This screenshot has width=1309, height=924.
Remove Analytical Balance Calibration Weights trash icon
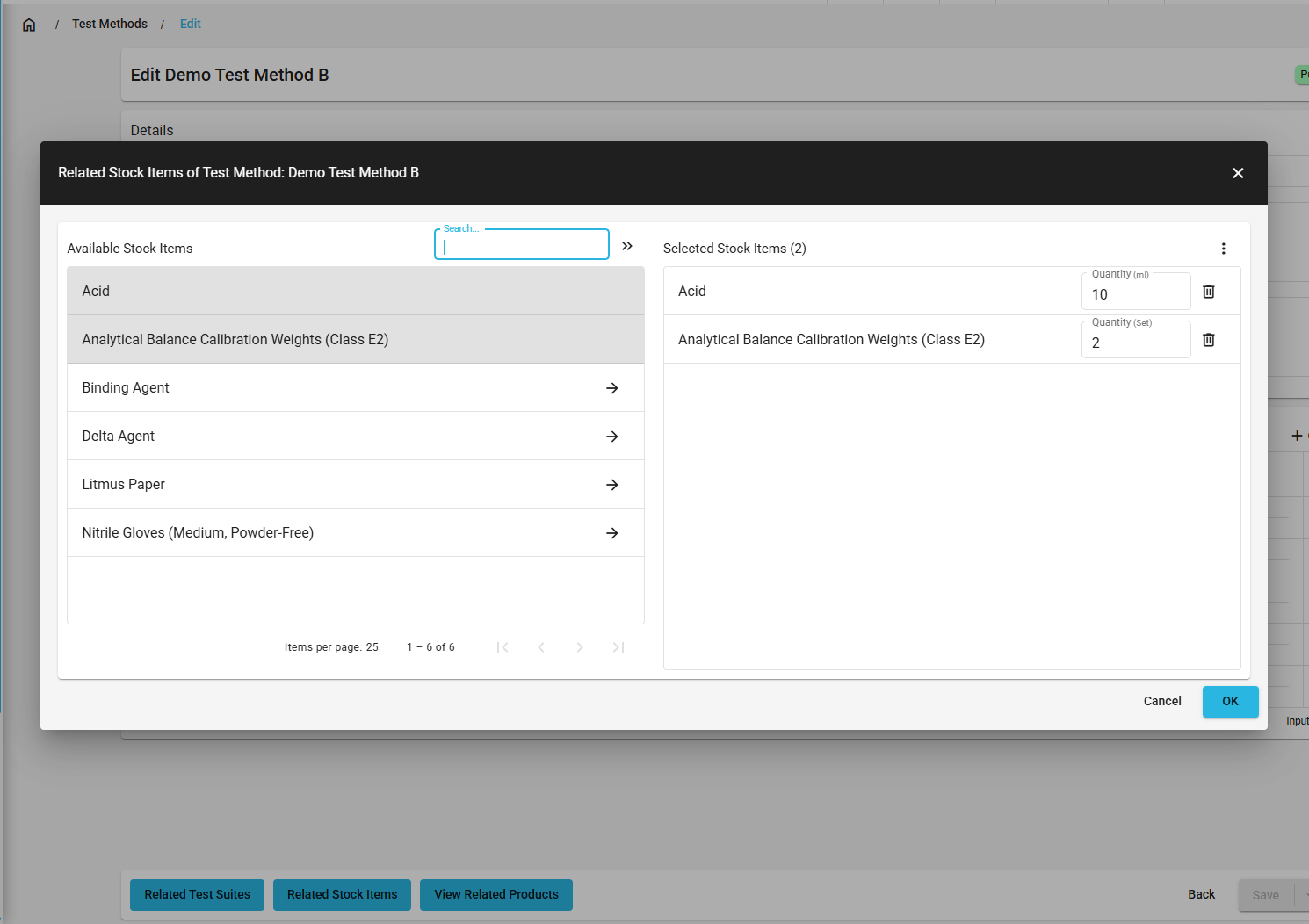(x=1209, y=340)
